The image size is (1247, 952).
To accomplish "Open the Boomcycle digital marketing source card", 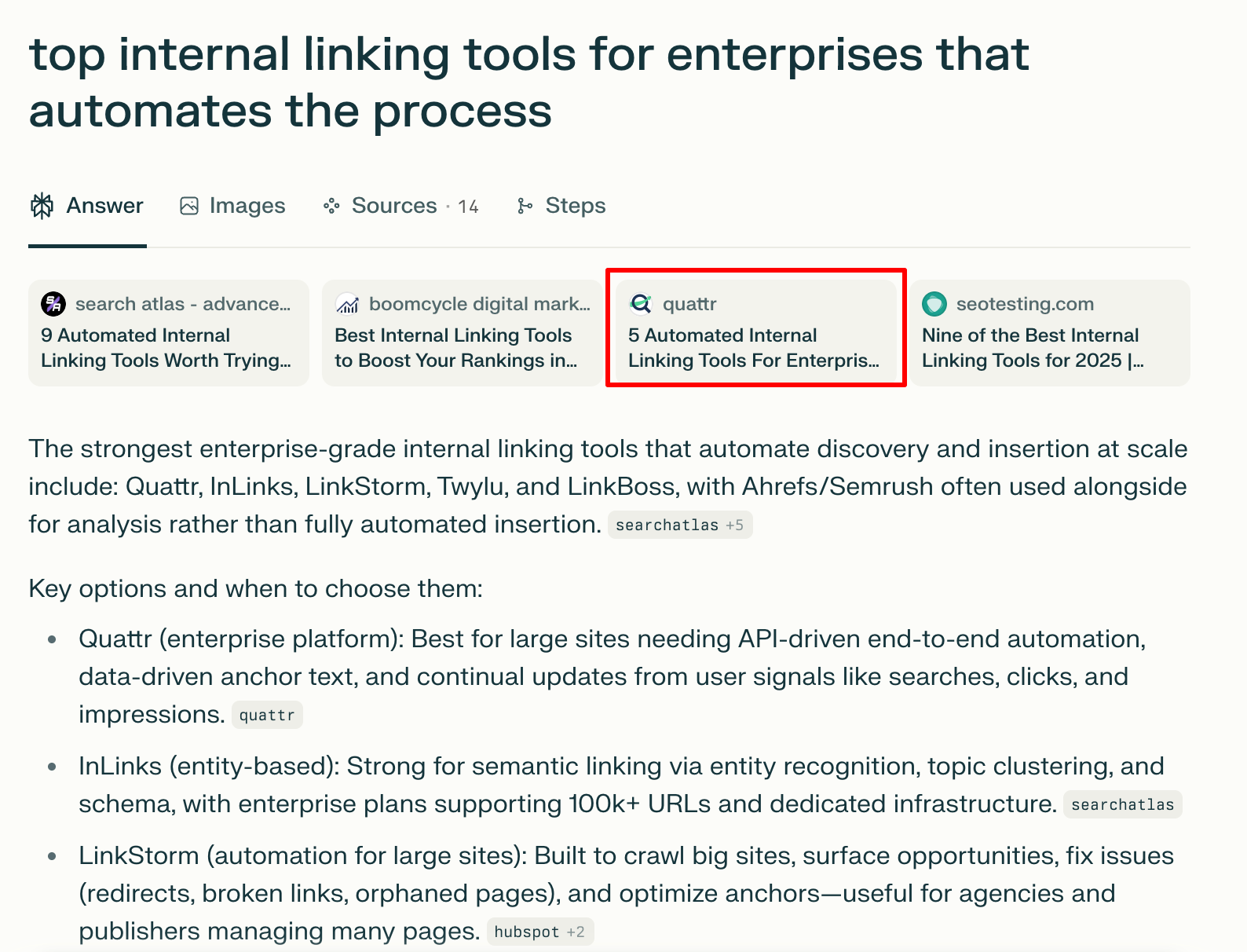I will click(x=463, y=332).
